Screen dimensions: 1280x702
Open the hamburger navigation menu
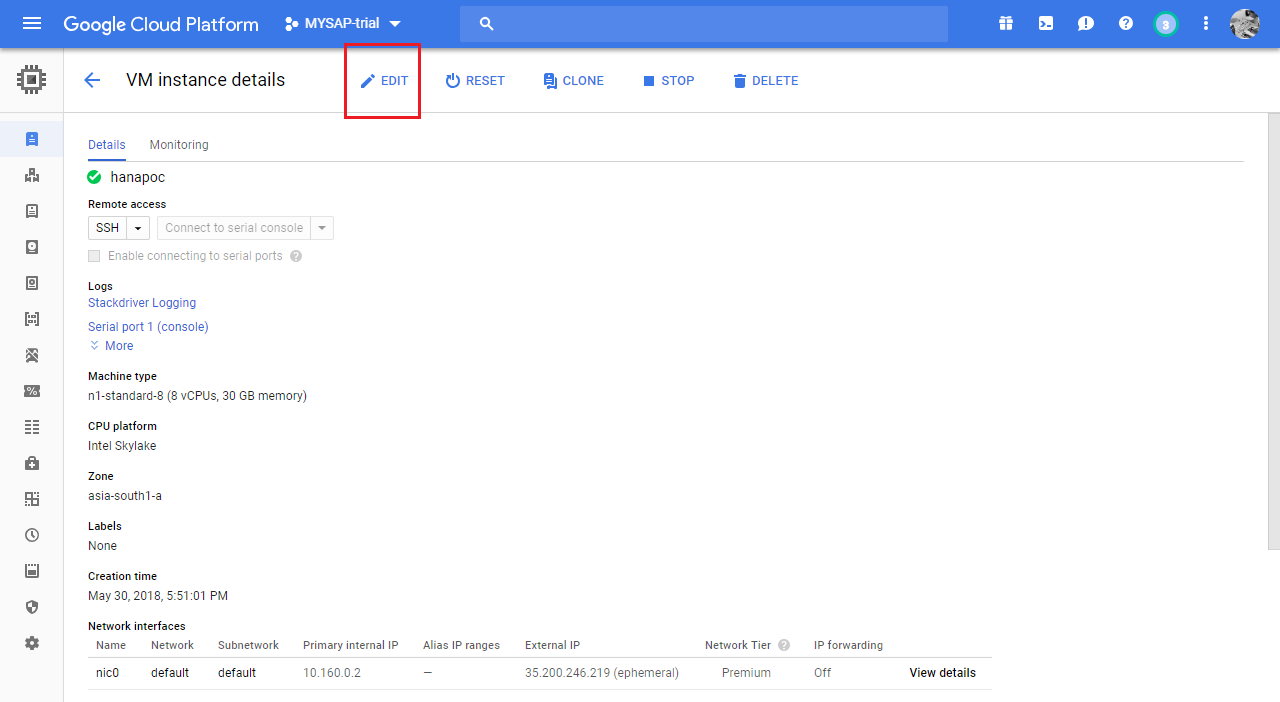(x=32, y=23)
